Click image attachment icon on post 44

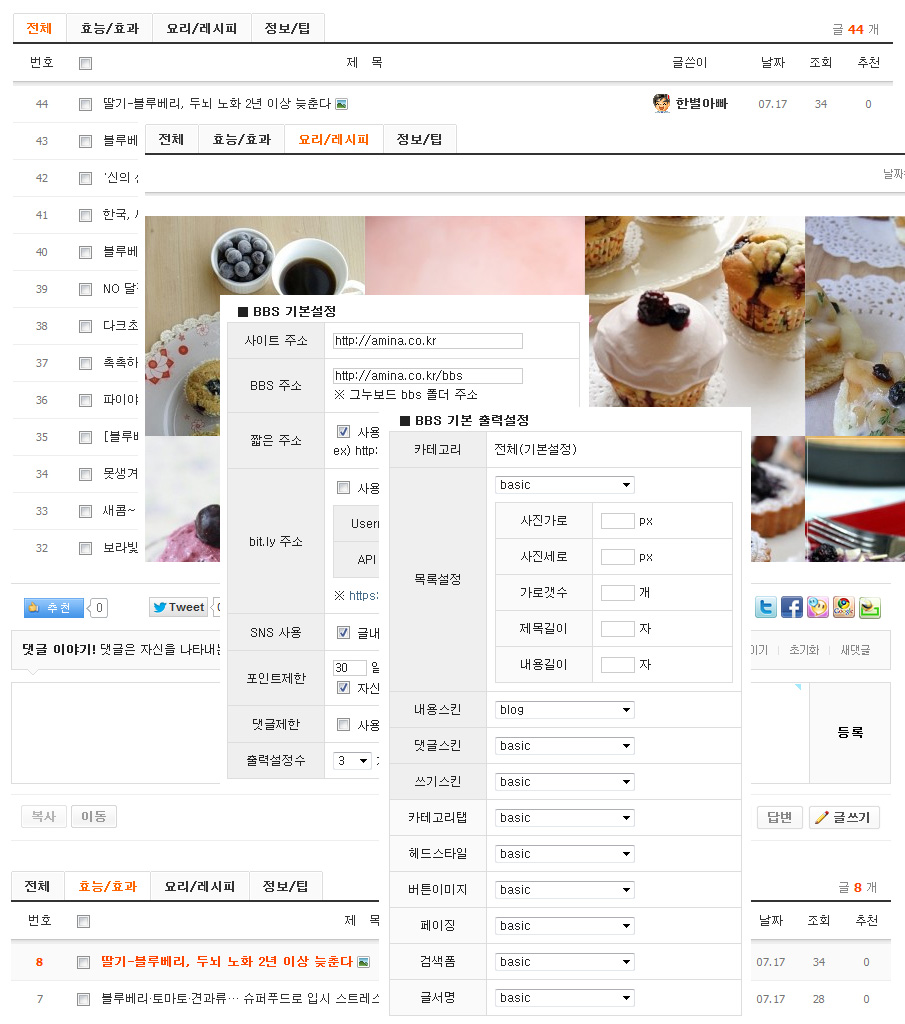(341, 104)
